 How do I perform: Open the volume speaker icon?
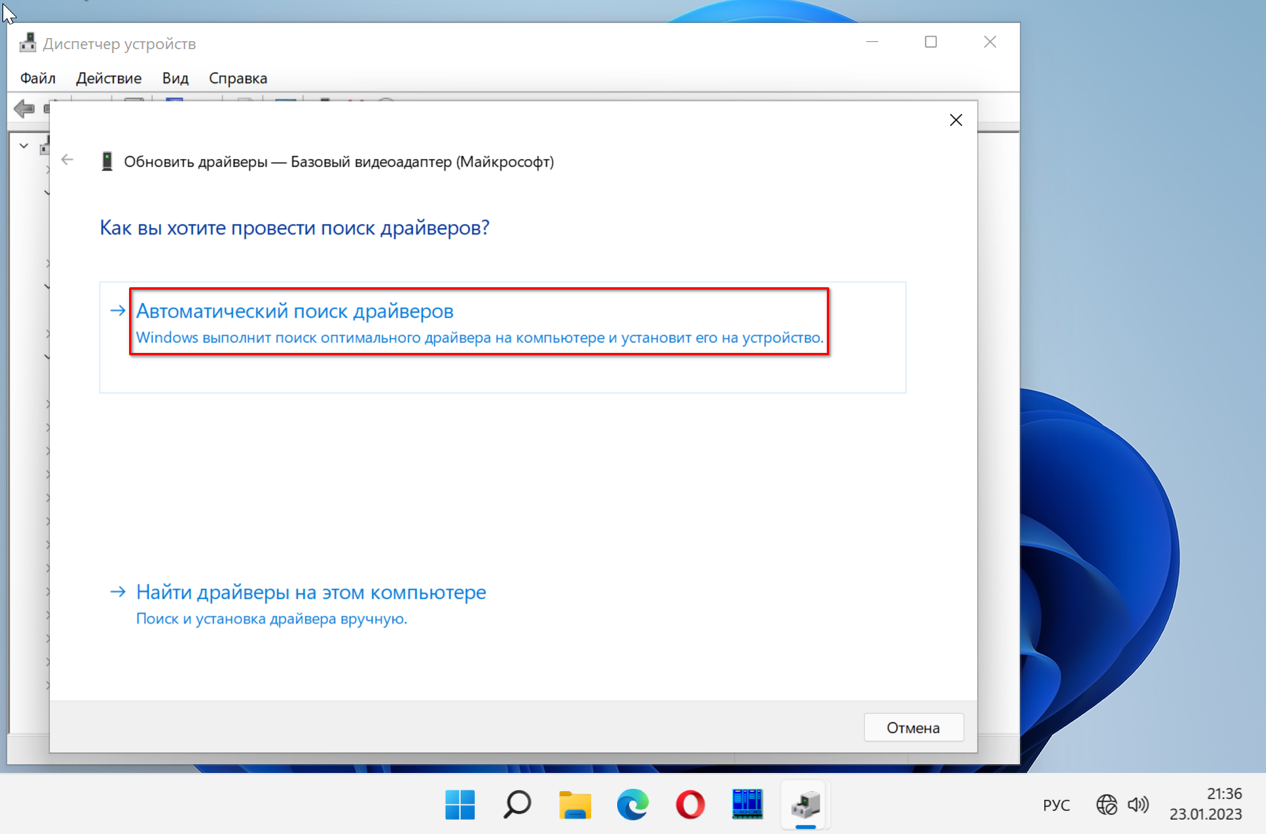tap(1138, 805)
